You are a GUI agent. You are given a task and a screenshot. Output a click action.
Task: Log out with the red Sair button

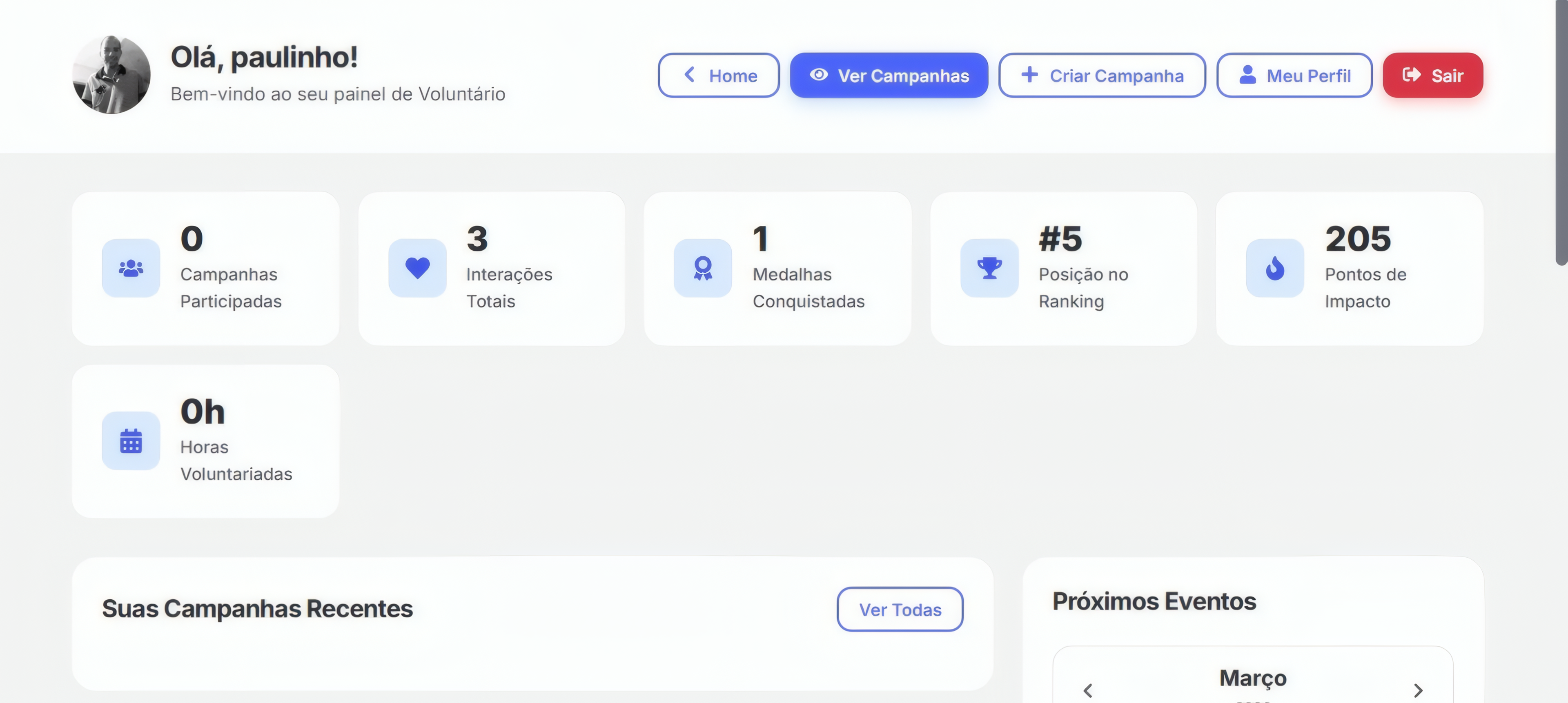(x=1433, y=76)
